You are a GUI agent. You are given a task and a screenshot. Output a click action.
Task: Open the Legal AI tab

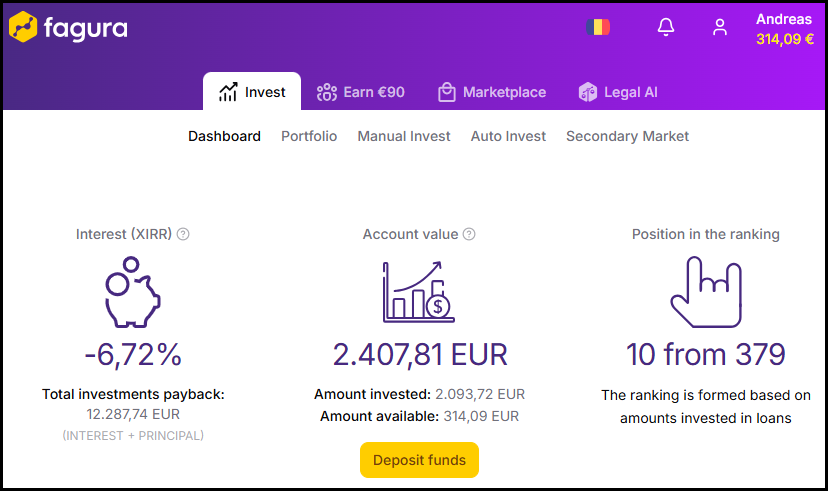(x=618, y=92)
